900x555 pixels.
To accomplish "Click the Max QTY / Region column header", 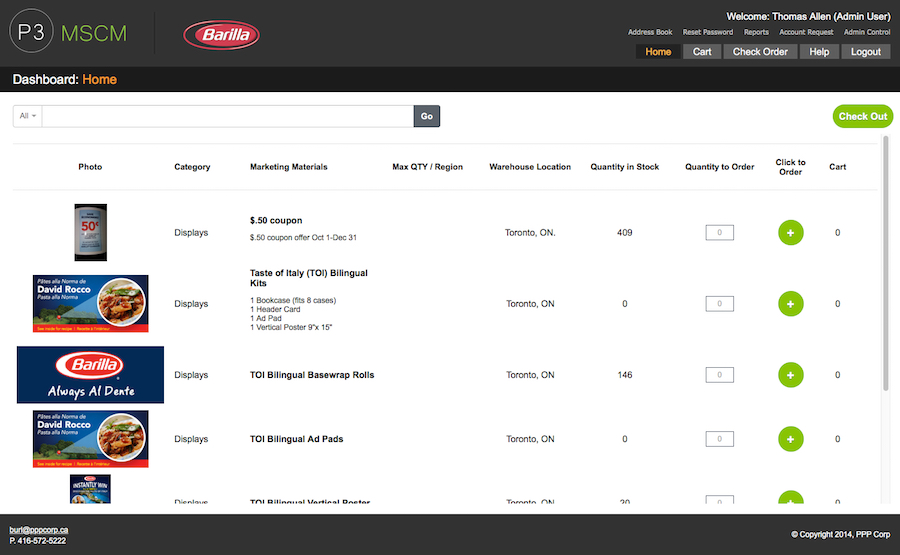I will coord(428,167).
